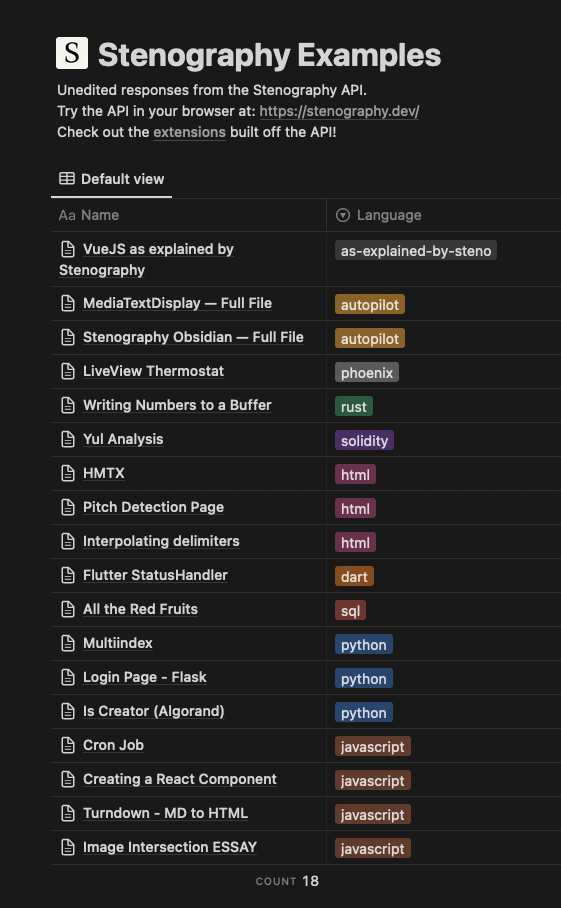Open the HMTX page

click(x=104, y=474)
